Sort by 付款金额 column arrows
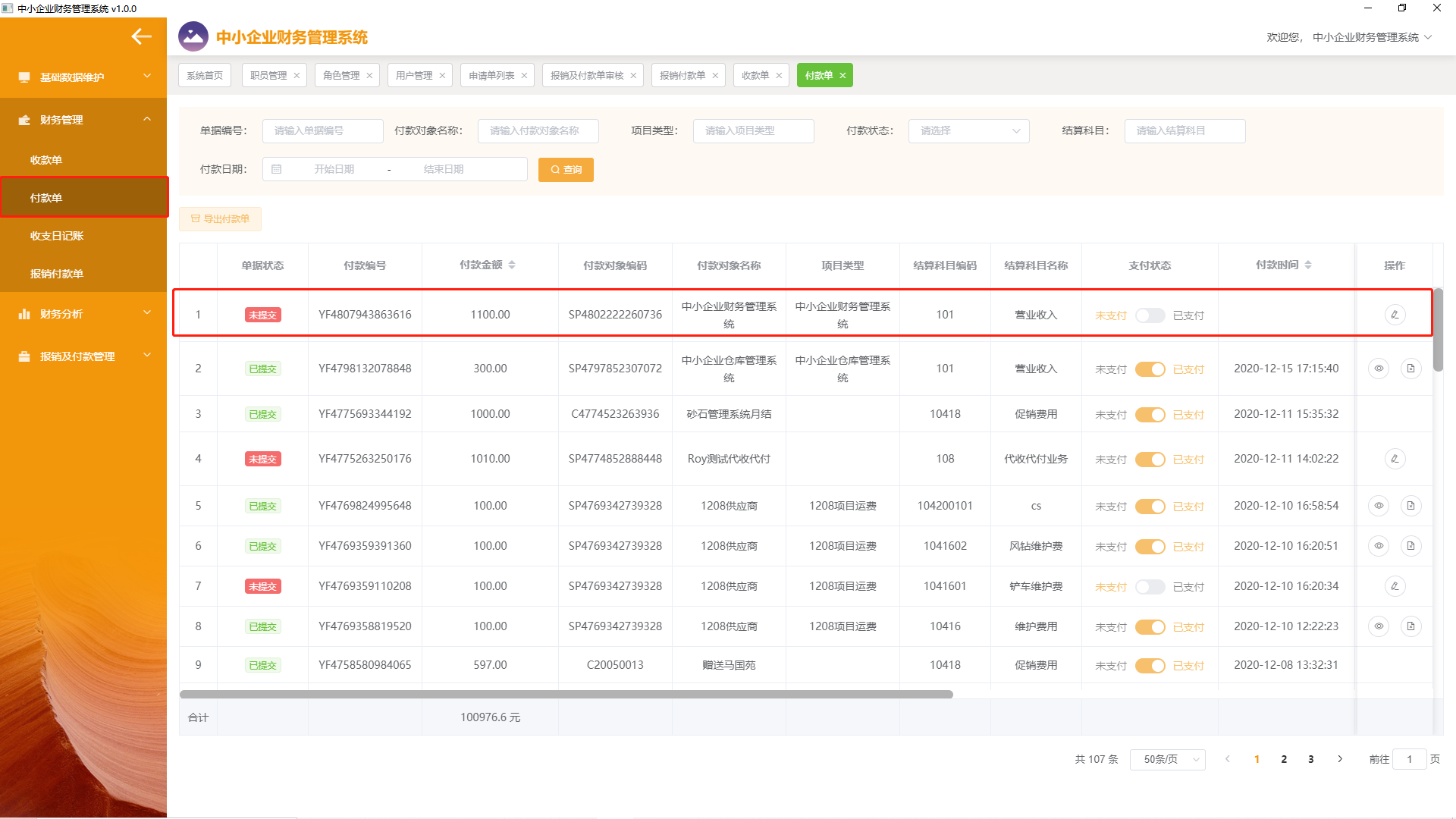The width and height of the screenshot is (1456, 819). (512, 265)
